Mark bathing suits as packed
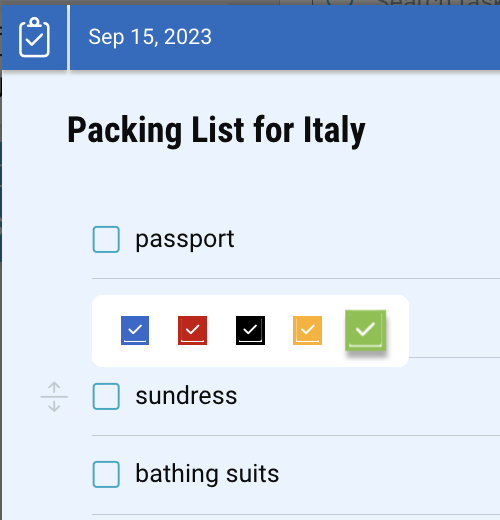 [106, 474]
